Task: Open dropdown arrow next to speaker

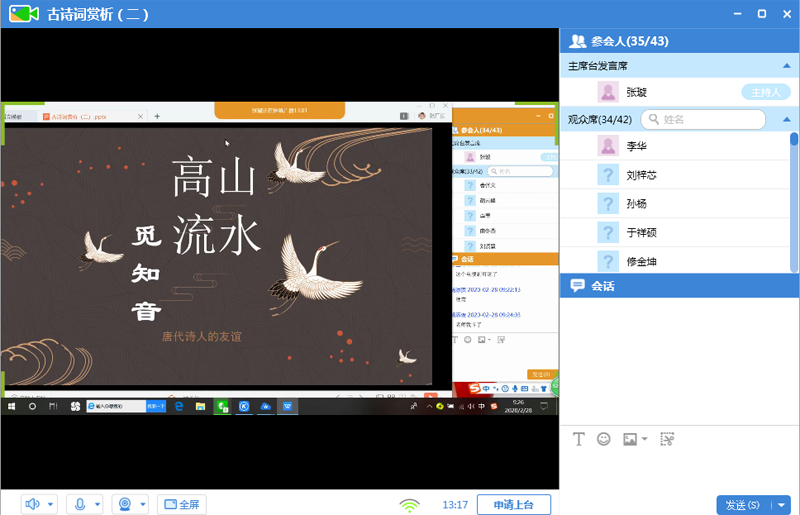Action: click(51, 505)
